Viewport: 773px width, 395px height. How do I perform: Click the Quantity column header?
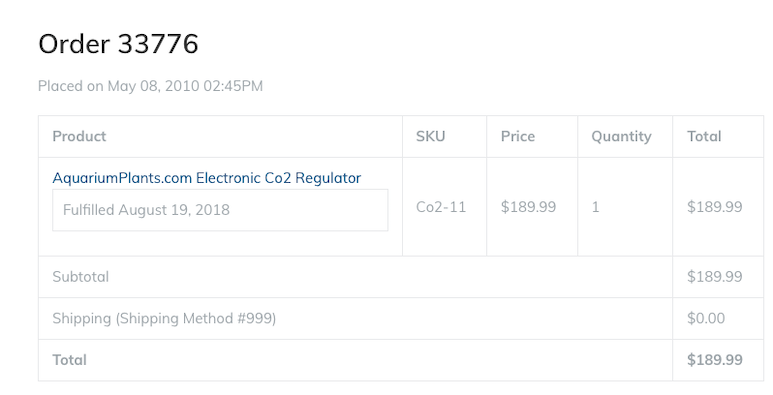pos(621,137)
